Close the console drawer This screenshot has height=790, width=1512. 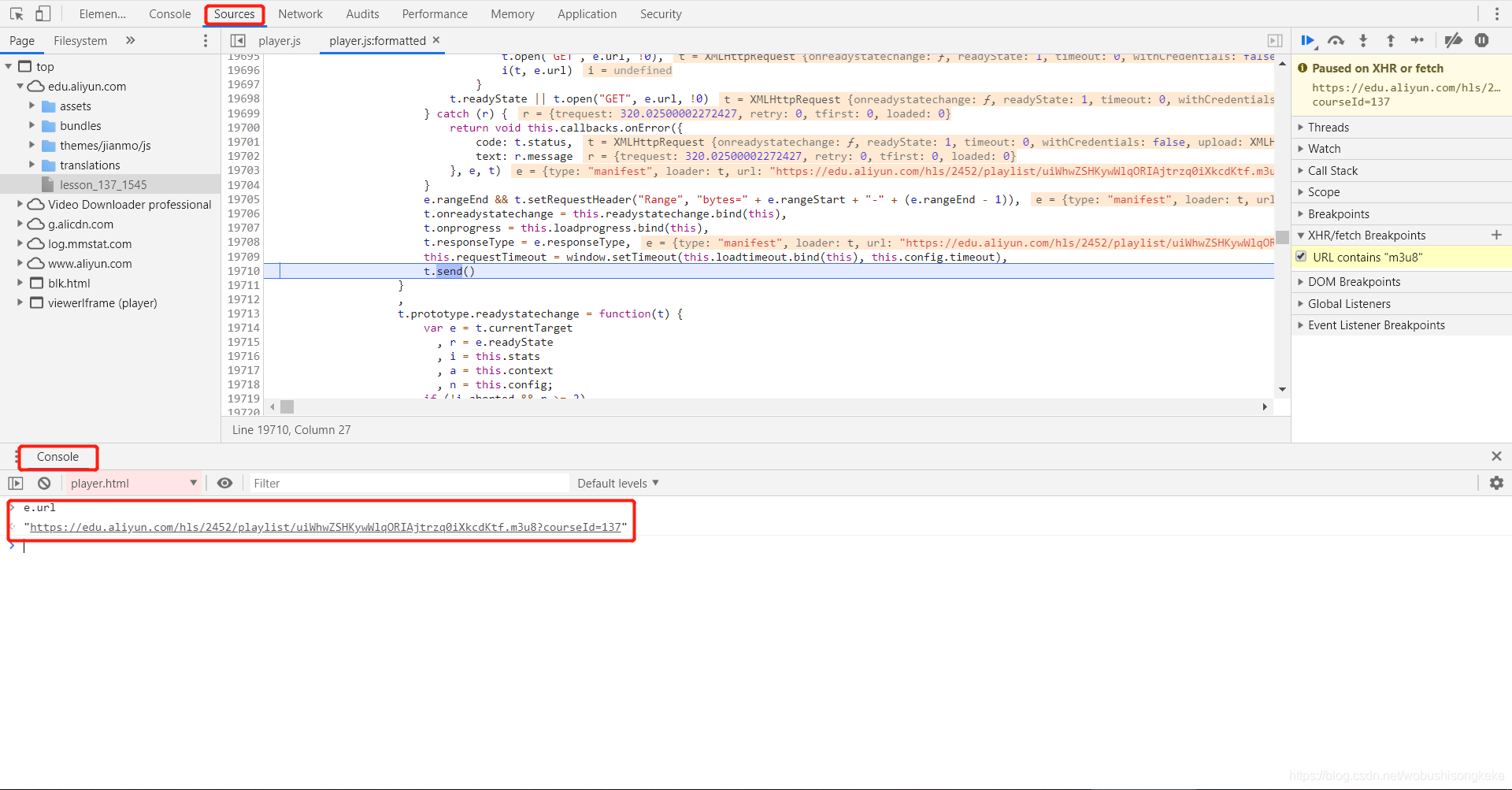point(1496,456)
